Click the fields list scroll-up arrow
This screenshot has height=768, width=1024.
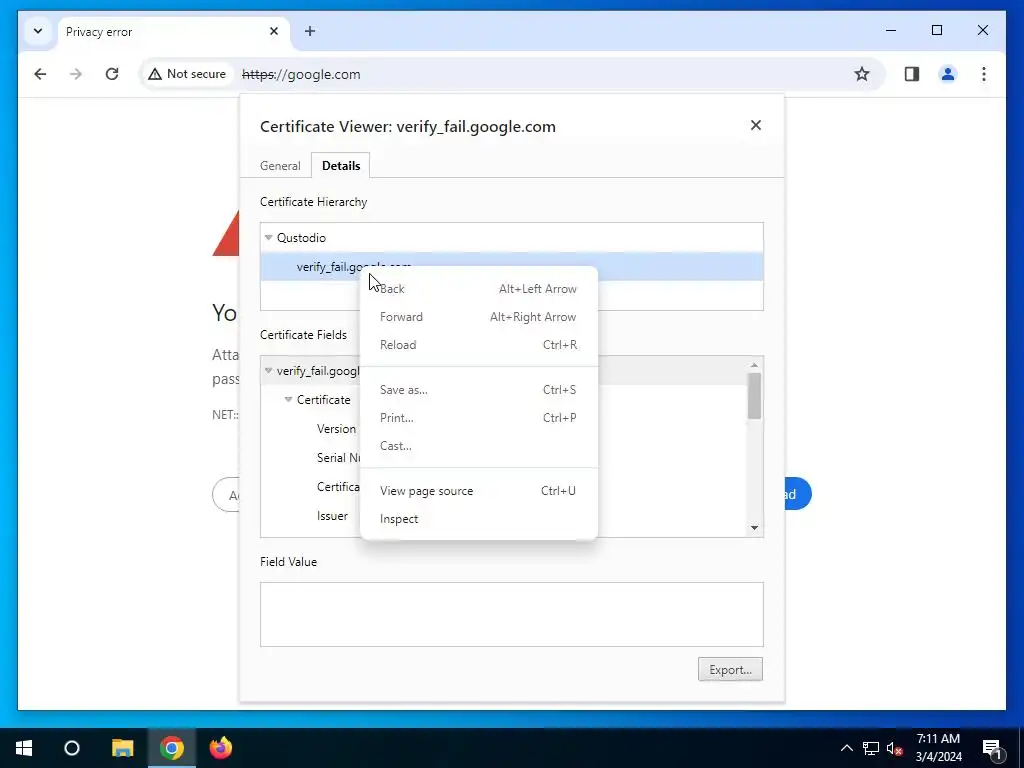coord(754,365)
